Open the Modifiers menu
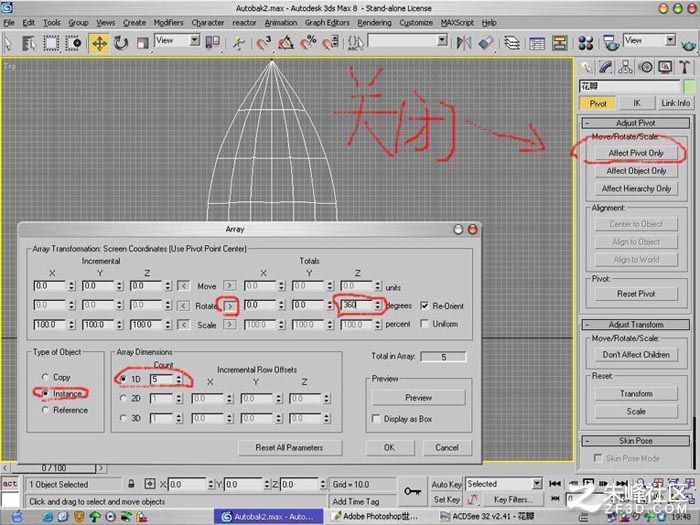 pyautogui.click(x=168, y=23)
